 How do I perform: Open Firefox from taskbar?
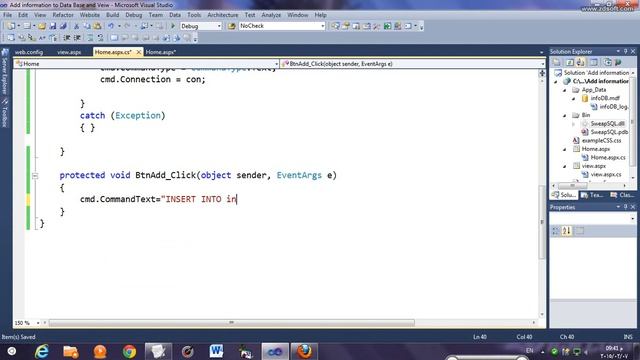304,351
